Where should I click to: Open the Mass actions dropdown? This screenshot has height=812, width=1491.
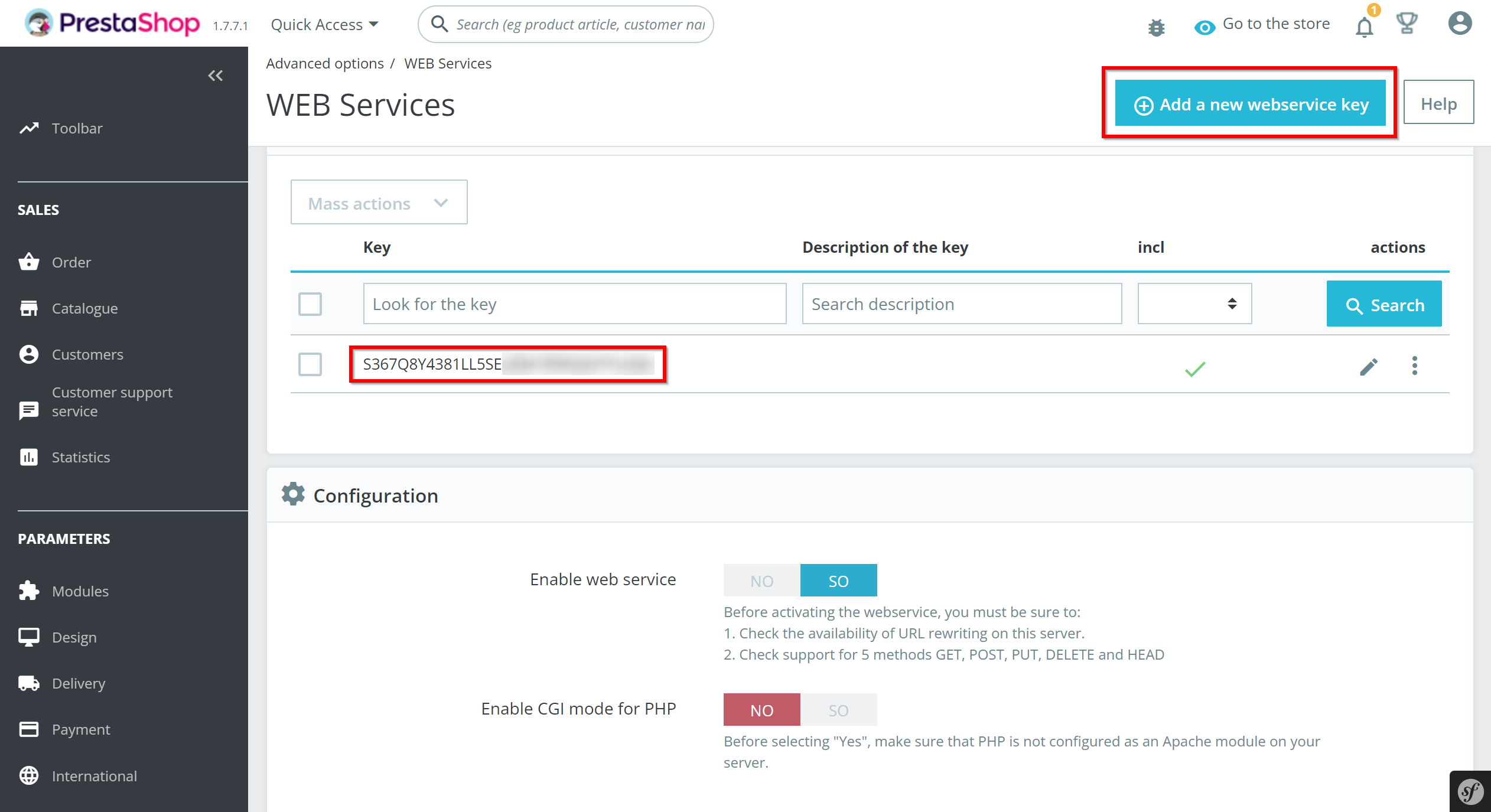click(x=379, y=203)
